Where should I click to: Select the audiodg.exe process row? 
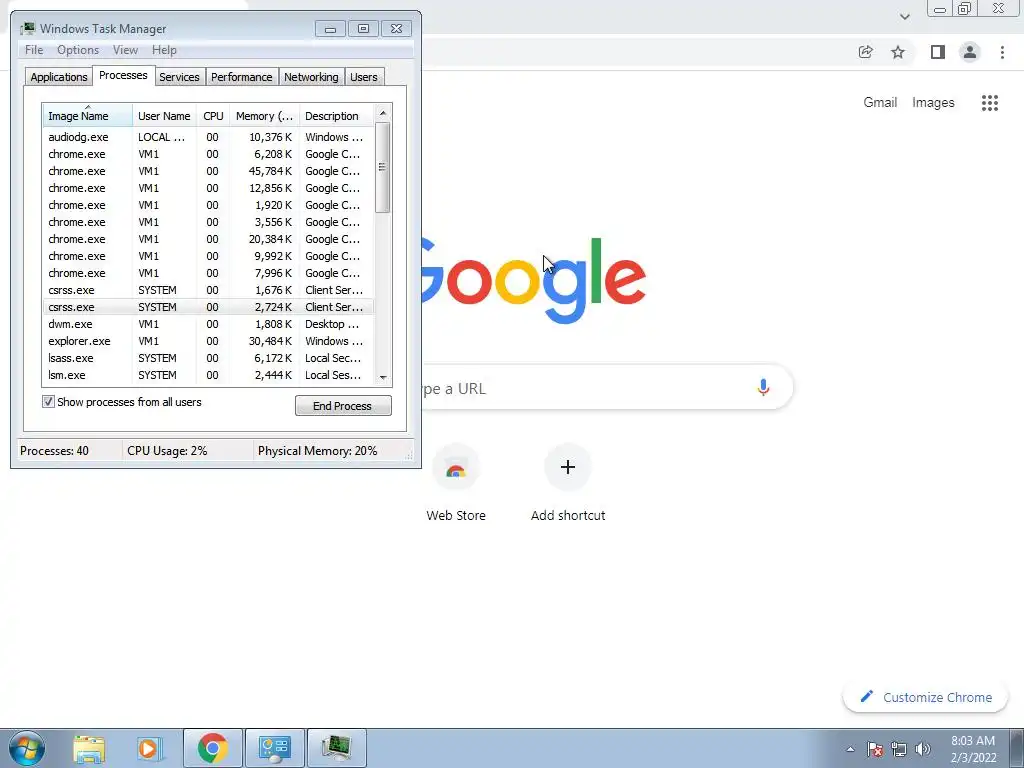pos(209,137)
